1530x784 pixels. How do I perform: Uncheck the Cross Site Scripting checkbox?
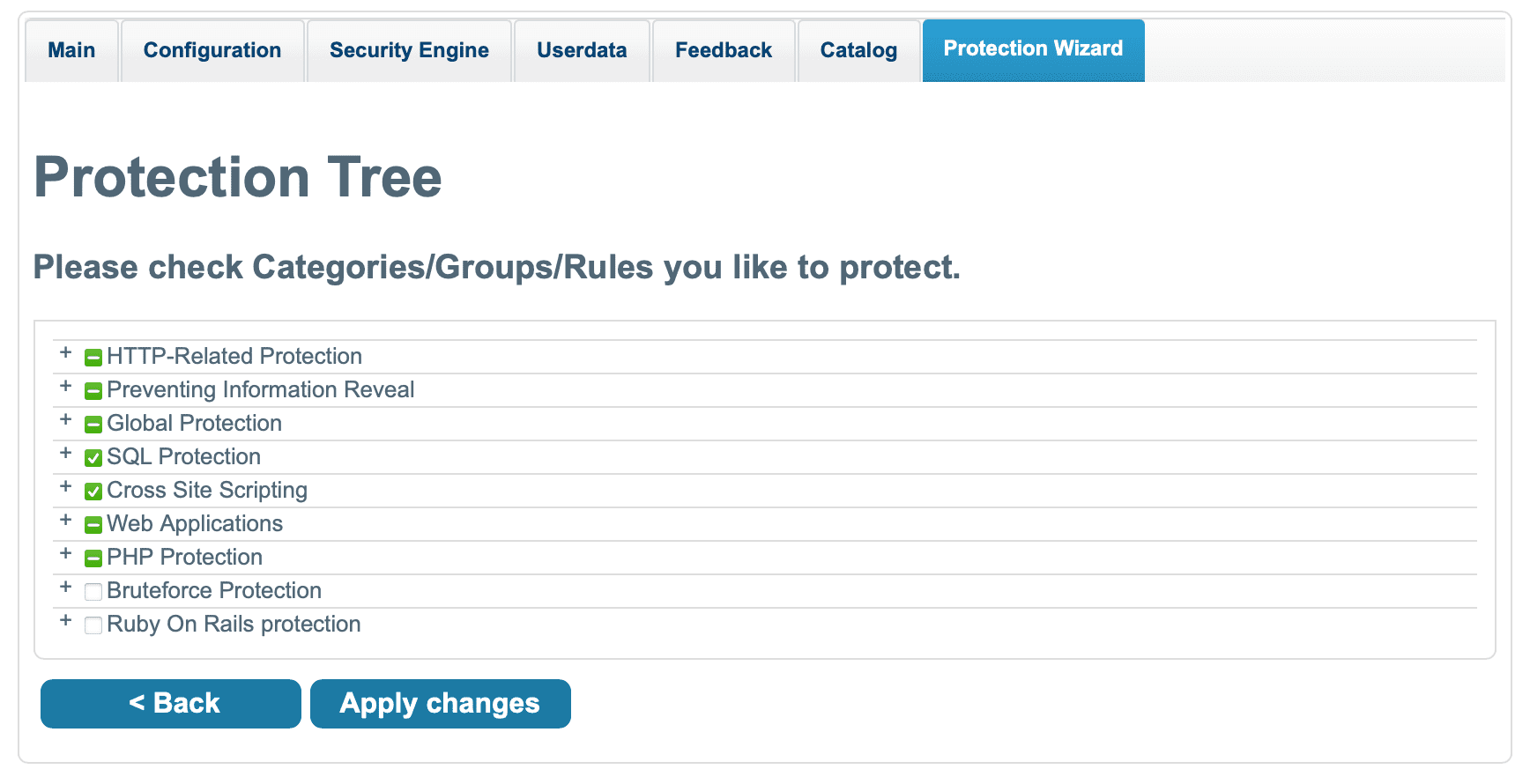click(93, 492)
